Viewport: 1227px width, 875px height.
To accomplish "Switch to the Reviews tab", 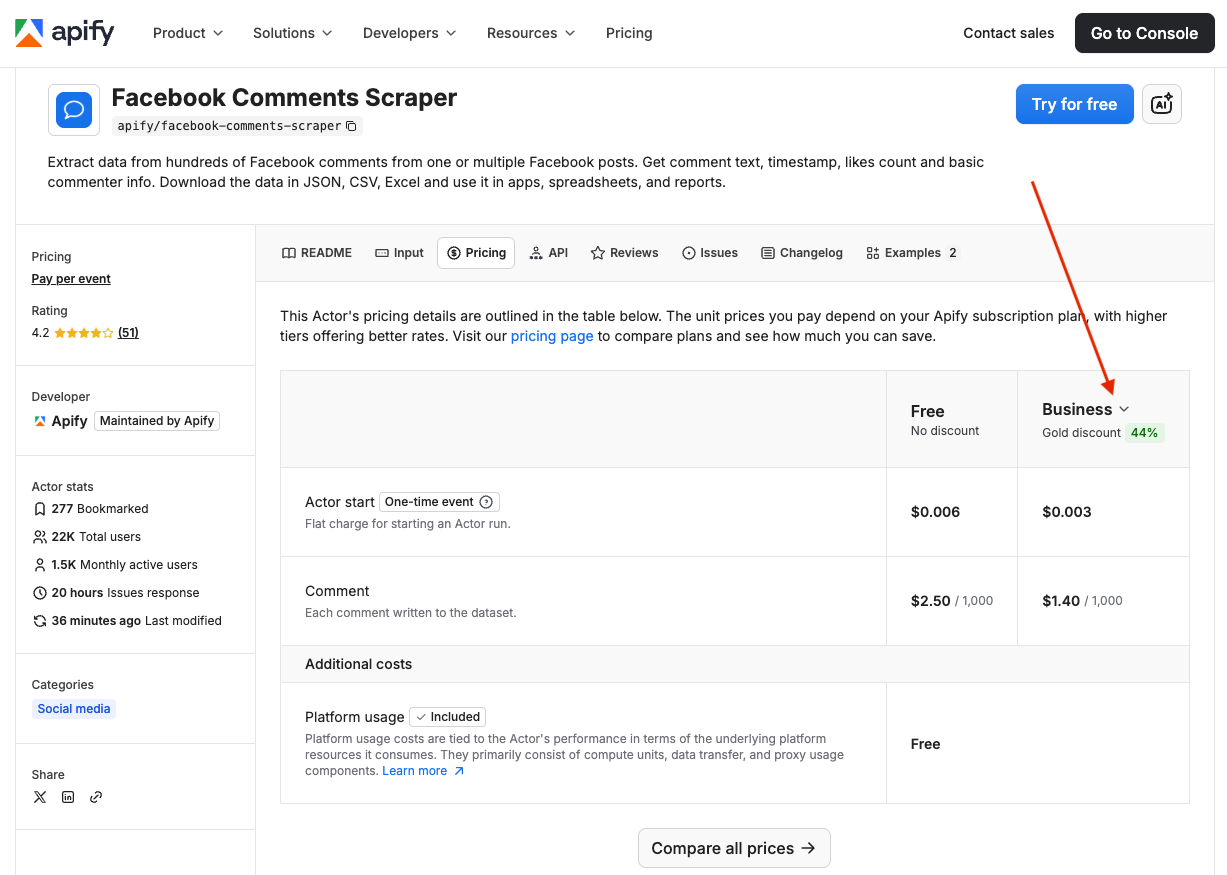I will coord(624,252).
